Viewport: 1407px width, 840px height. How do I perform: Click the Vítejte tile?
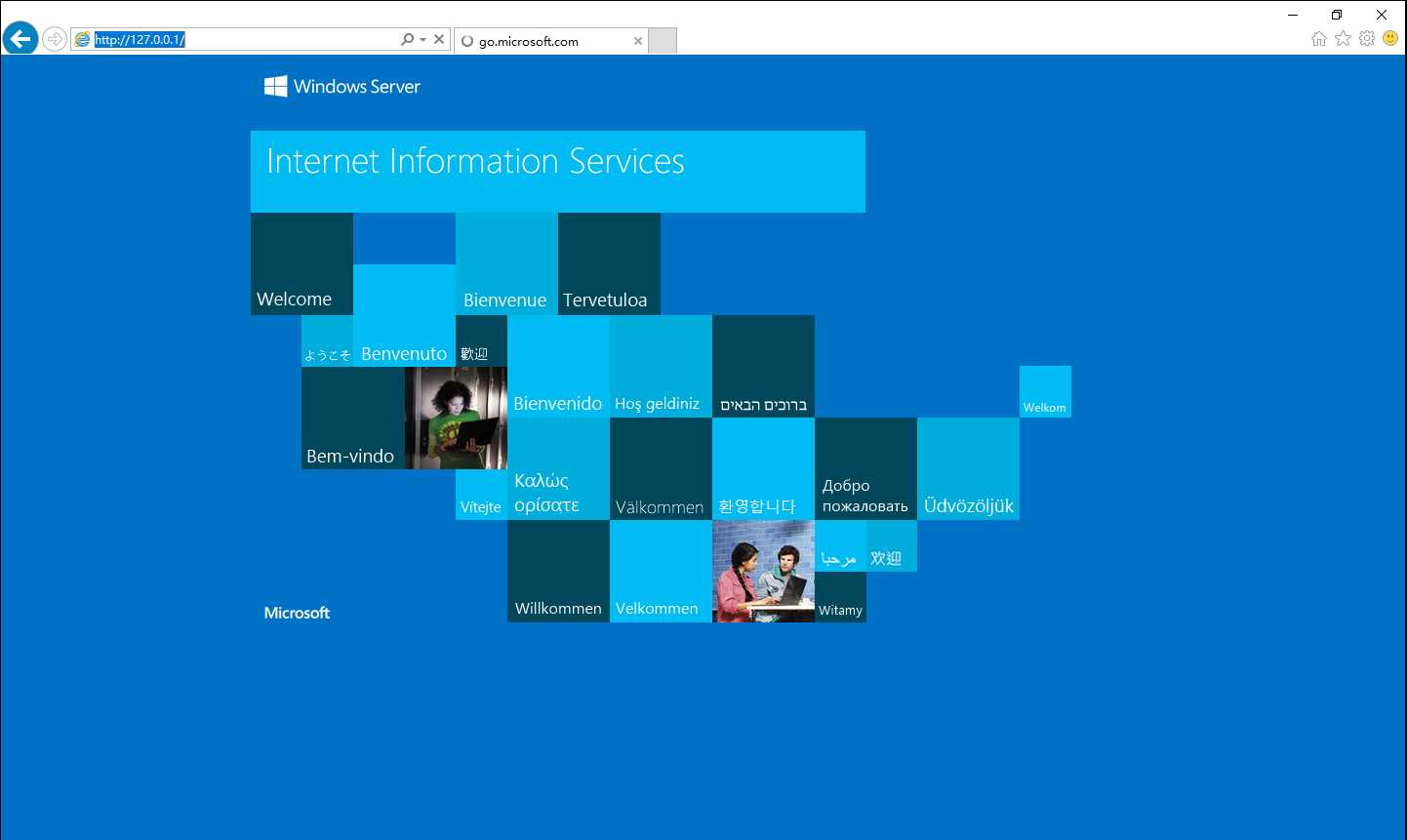coord(481,495)
